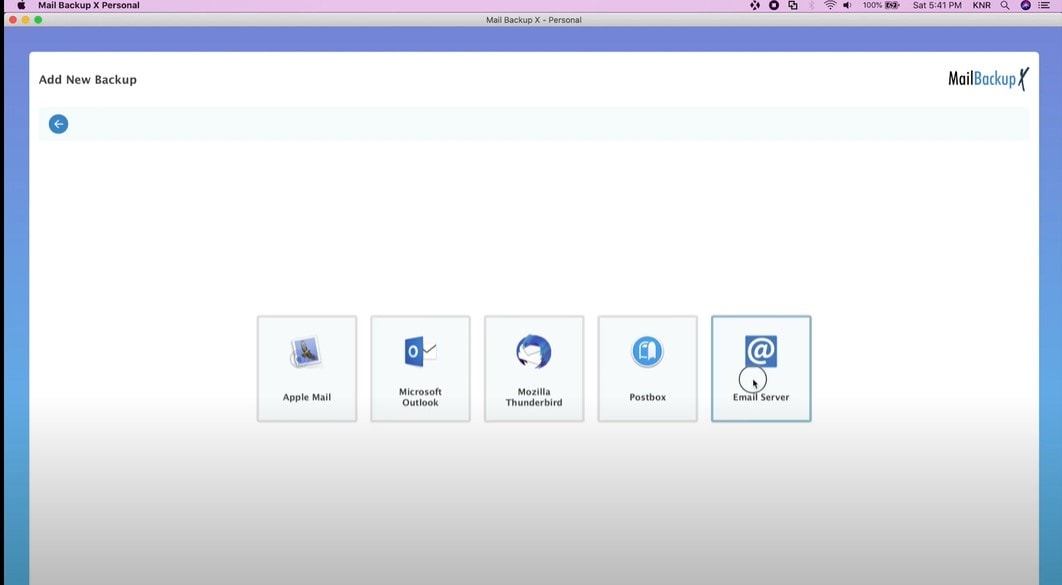Viewport: 1062px width, 585px height.
Task: Select the Postbox backup tile
Action: coord(647,369)
